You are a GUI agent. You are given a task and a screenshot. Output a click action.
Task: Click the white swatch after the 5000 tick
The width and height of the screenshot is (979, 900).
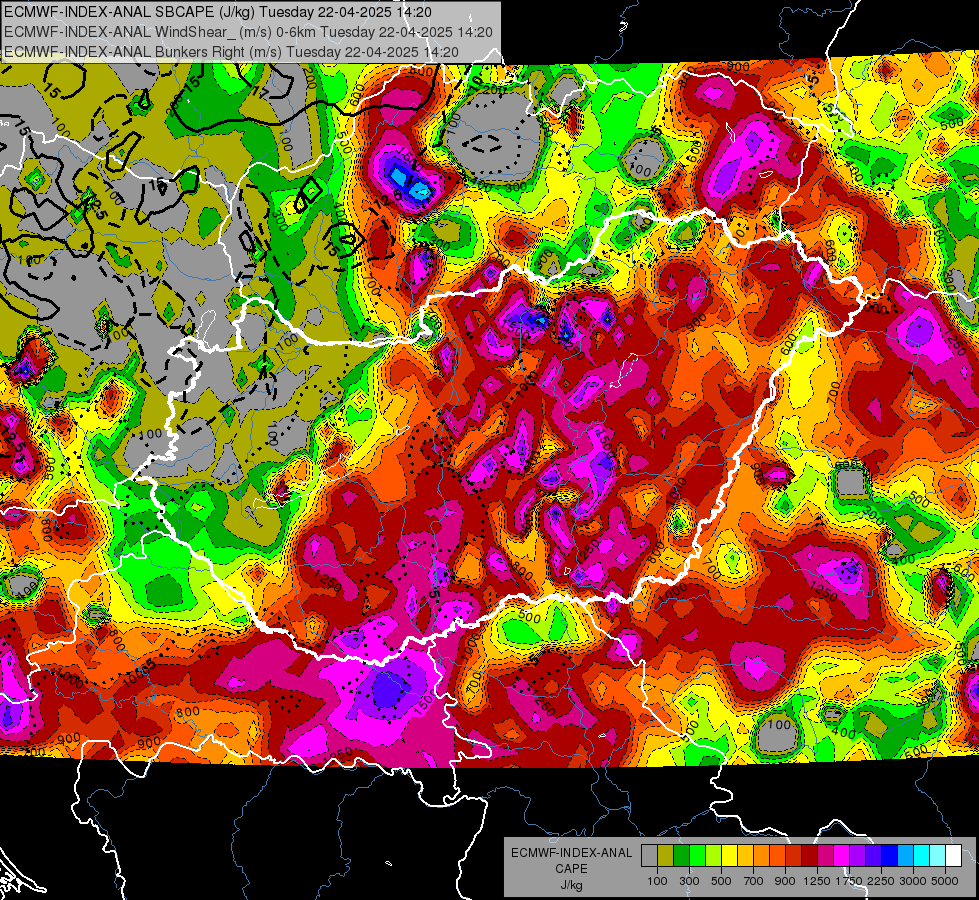(954, 855)
